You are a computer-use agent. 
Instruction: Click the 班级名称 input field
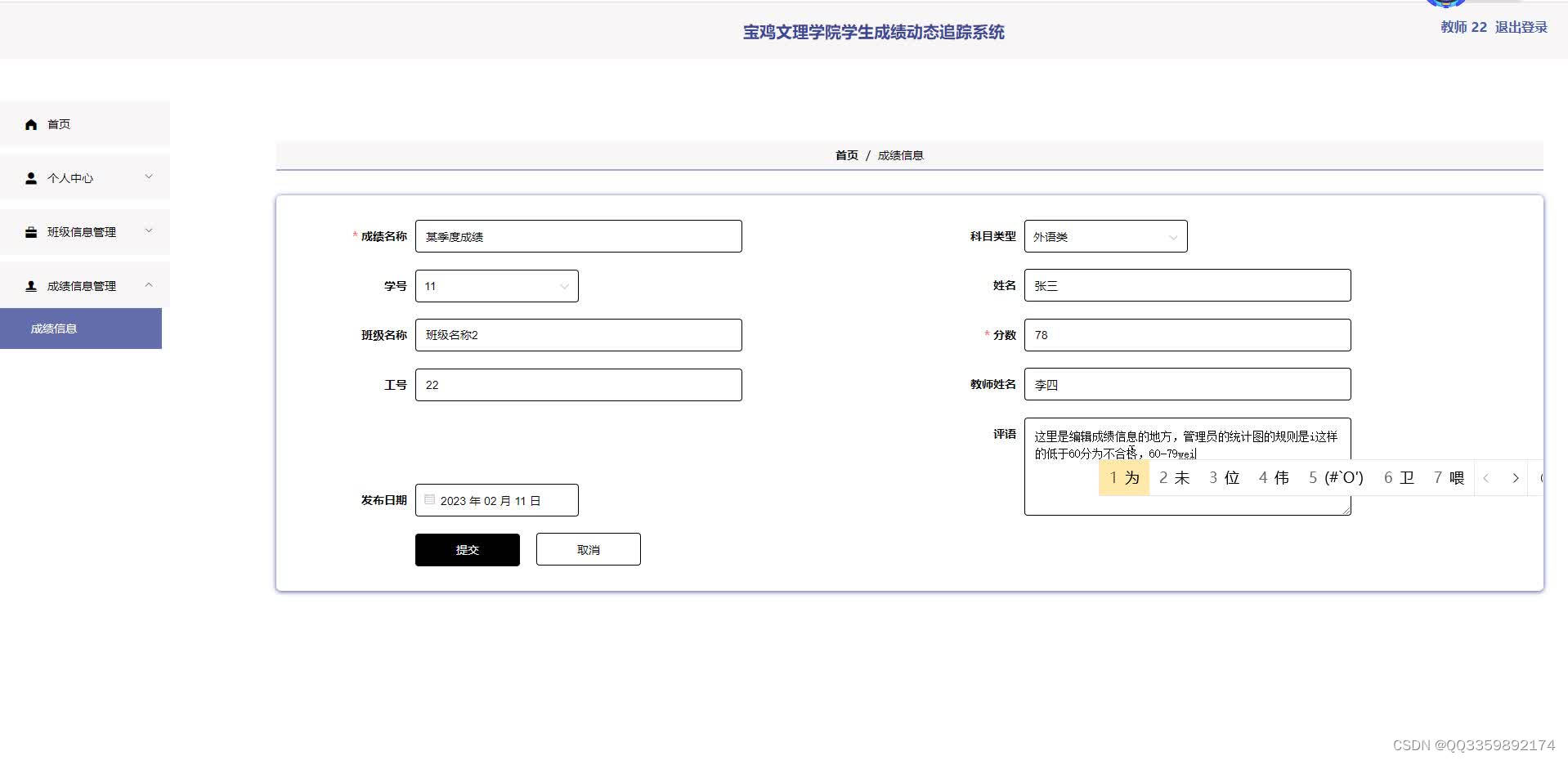(579, 335)
